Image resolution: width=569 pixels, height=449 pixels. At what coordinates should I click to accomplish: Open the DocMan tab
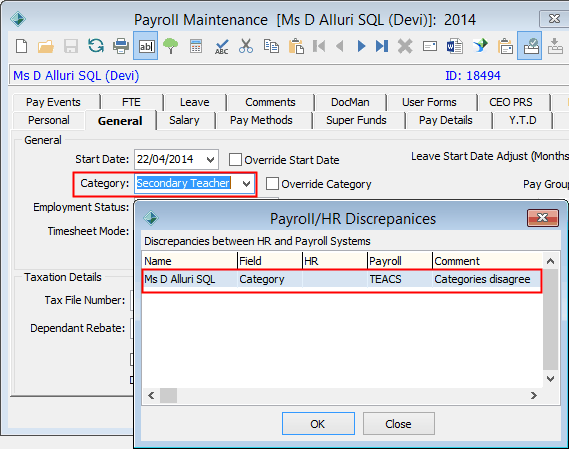tap(350, 102)
